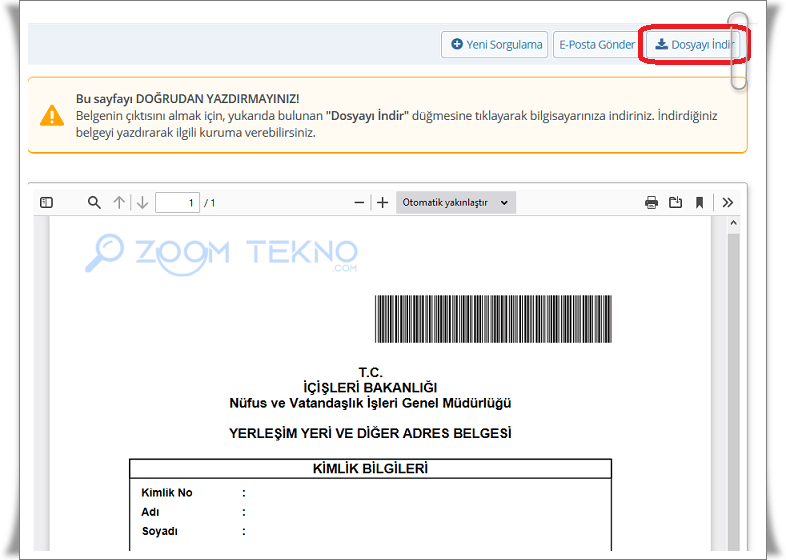Click the 'YERLEŞİM YERİ VE DİĞER ADRES BELGESİ' heading
Viewport: 786px width, 560px height.
pyautogui.click(x=370, y=434)
